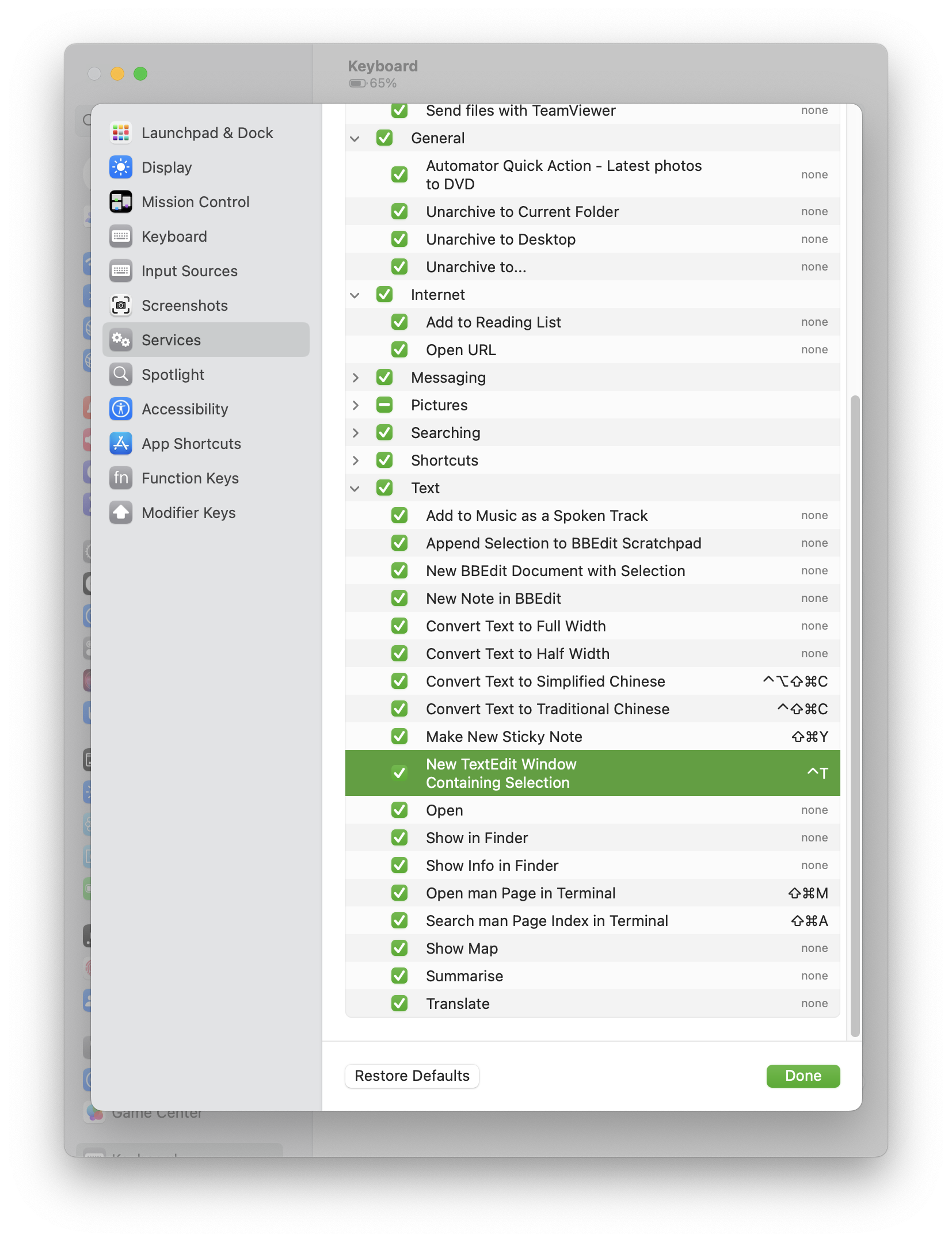This screenshot has height=1242, width=952.
Task: Expand the Messaging group
Action: pyautogui.click(x=355, y=378)
